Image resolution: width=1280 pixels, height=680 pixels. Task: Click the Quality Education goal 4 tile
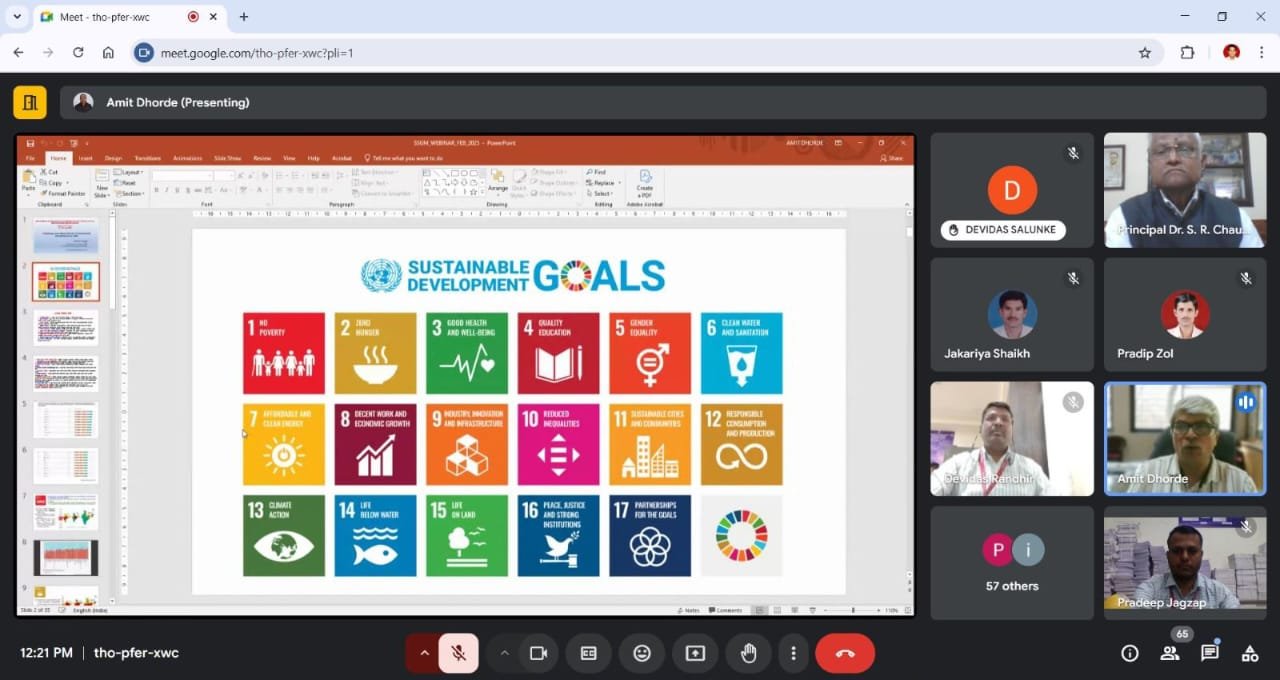(x=558, y=353)
